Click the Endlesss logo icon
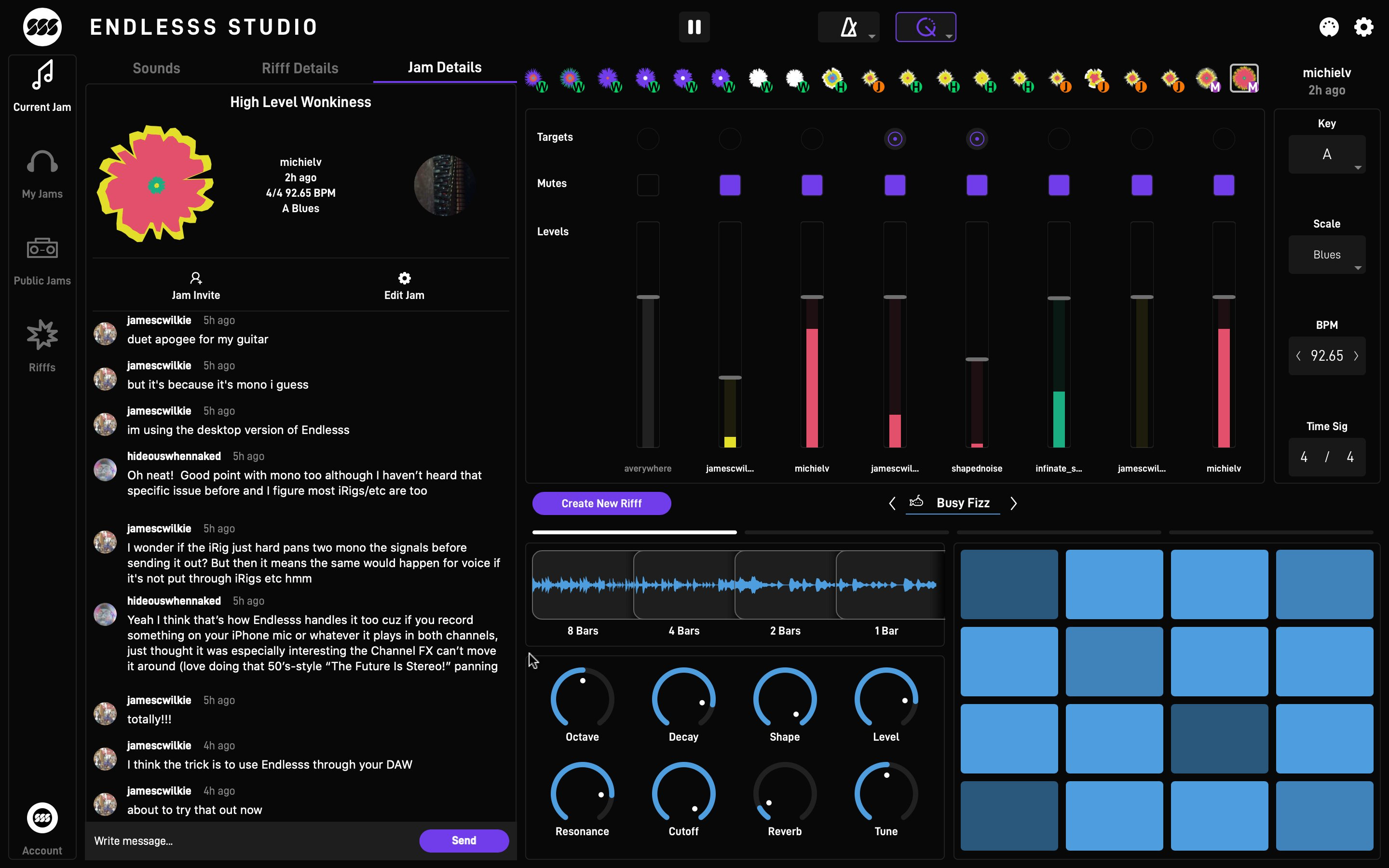1389x868 pixels. tap(42, 27)
